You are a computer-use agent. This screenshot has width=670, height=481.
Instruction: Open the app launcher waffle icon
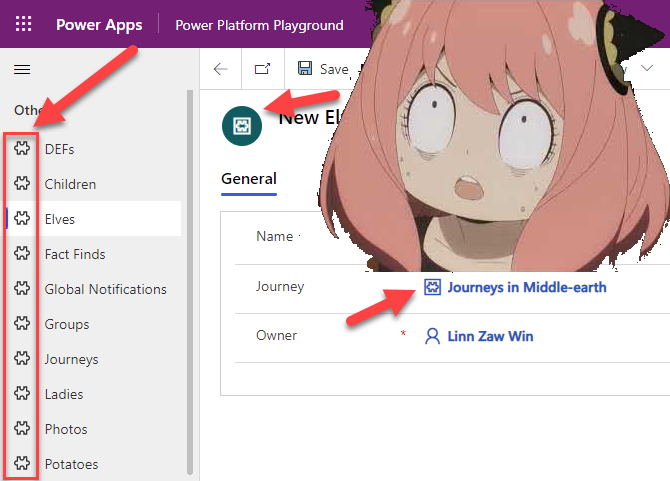point(24,24)
